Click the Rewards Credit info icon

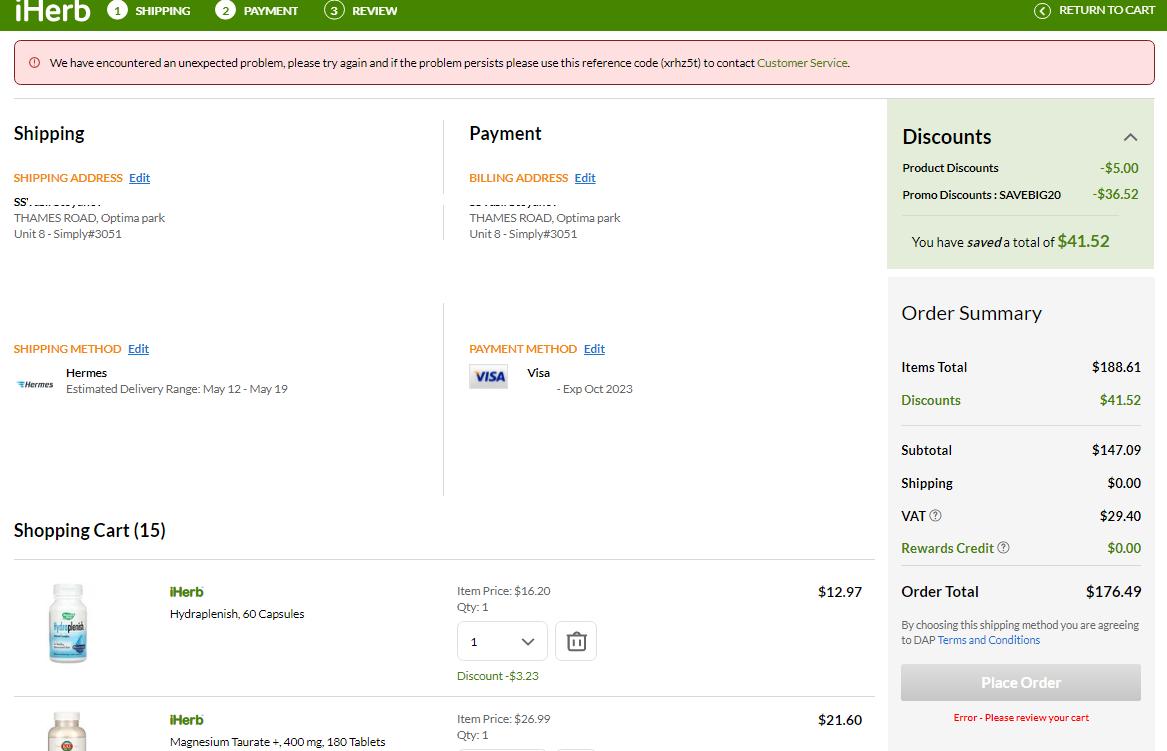click(x=1003, y=548)
